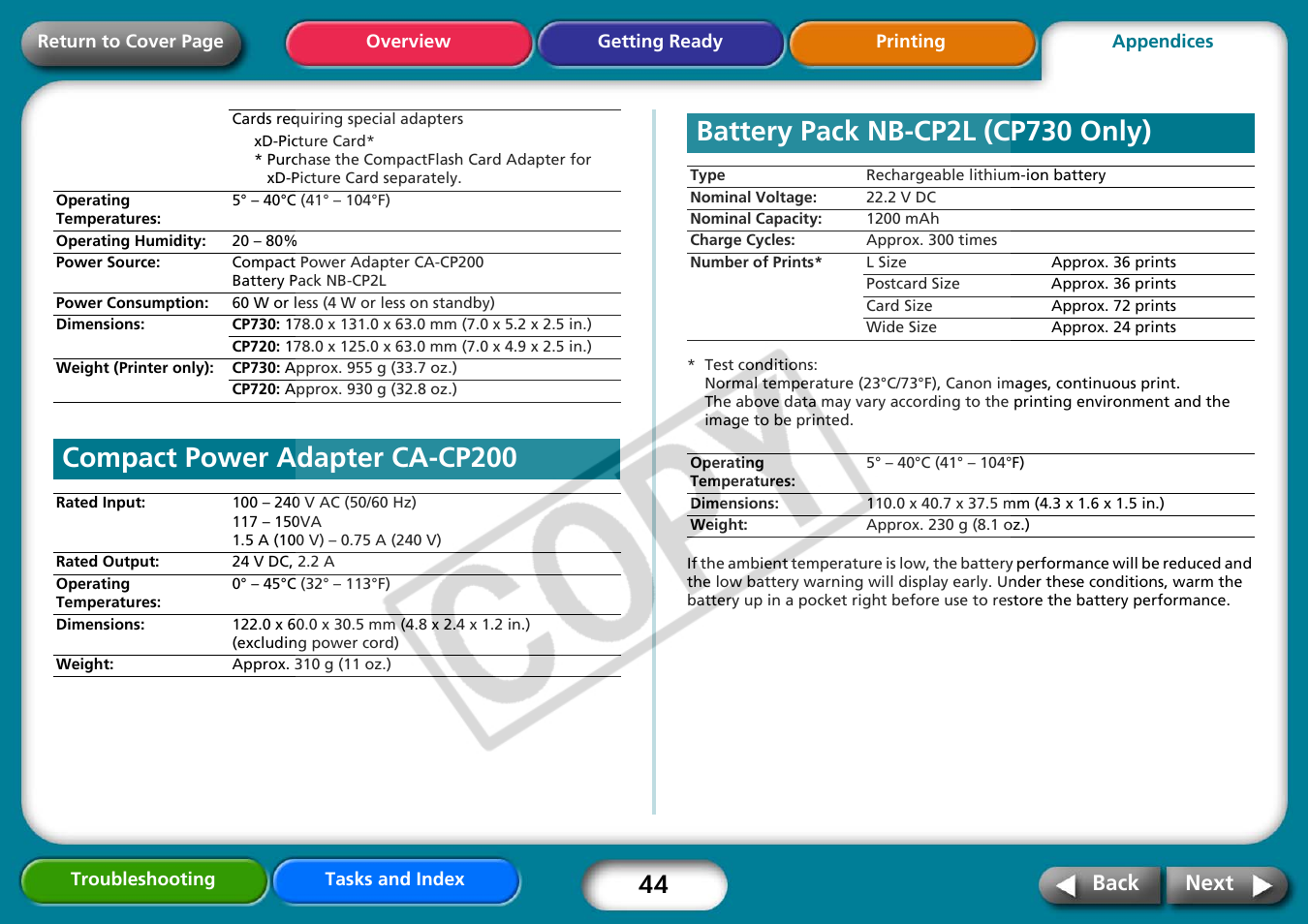This screenshot has height=924, width=1309.
Task: Click adapter weight 'Approx. 310 g (11 oz.)'
Action: pyautogui.click(x=311, y=664)
